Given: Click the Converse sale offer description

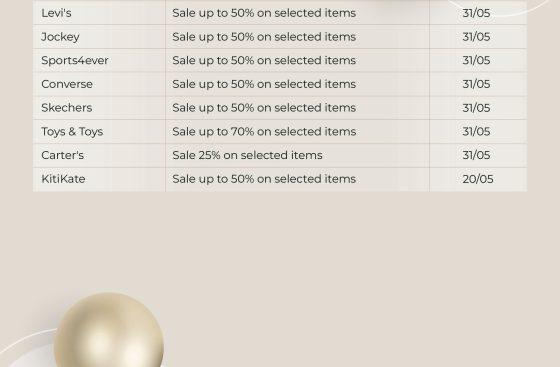Looking at the screenshot, I should click(x=264, y=84).
